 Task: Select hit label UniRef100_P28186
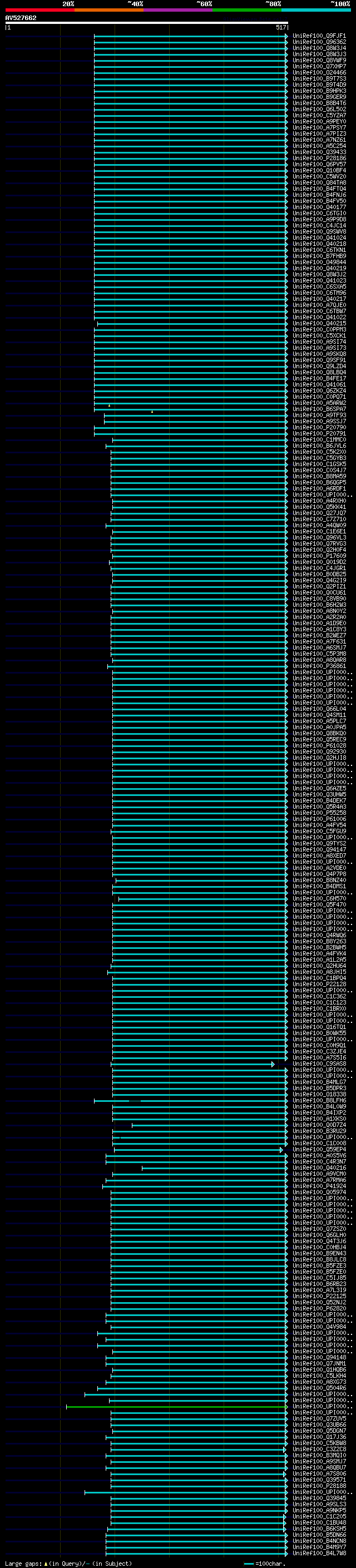[319, 159]
